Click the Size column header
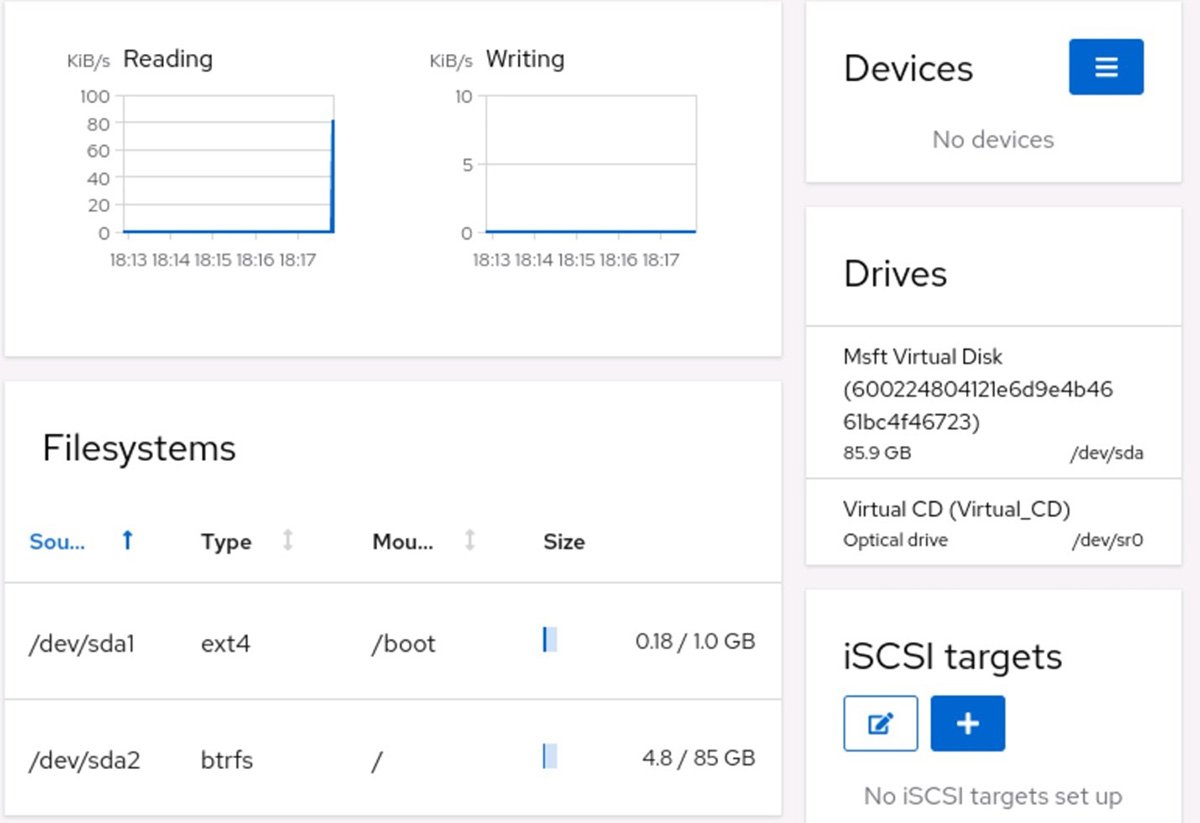Image resolution: width=1200 pixels, height=823 pixels. pyautogui.click(x=564, y=541)
